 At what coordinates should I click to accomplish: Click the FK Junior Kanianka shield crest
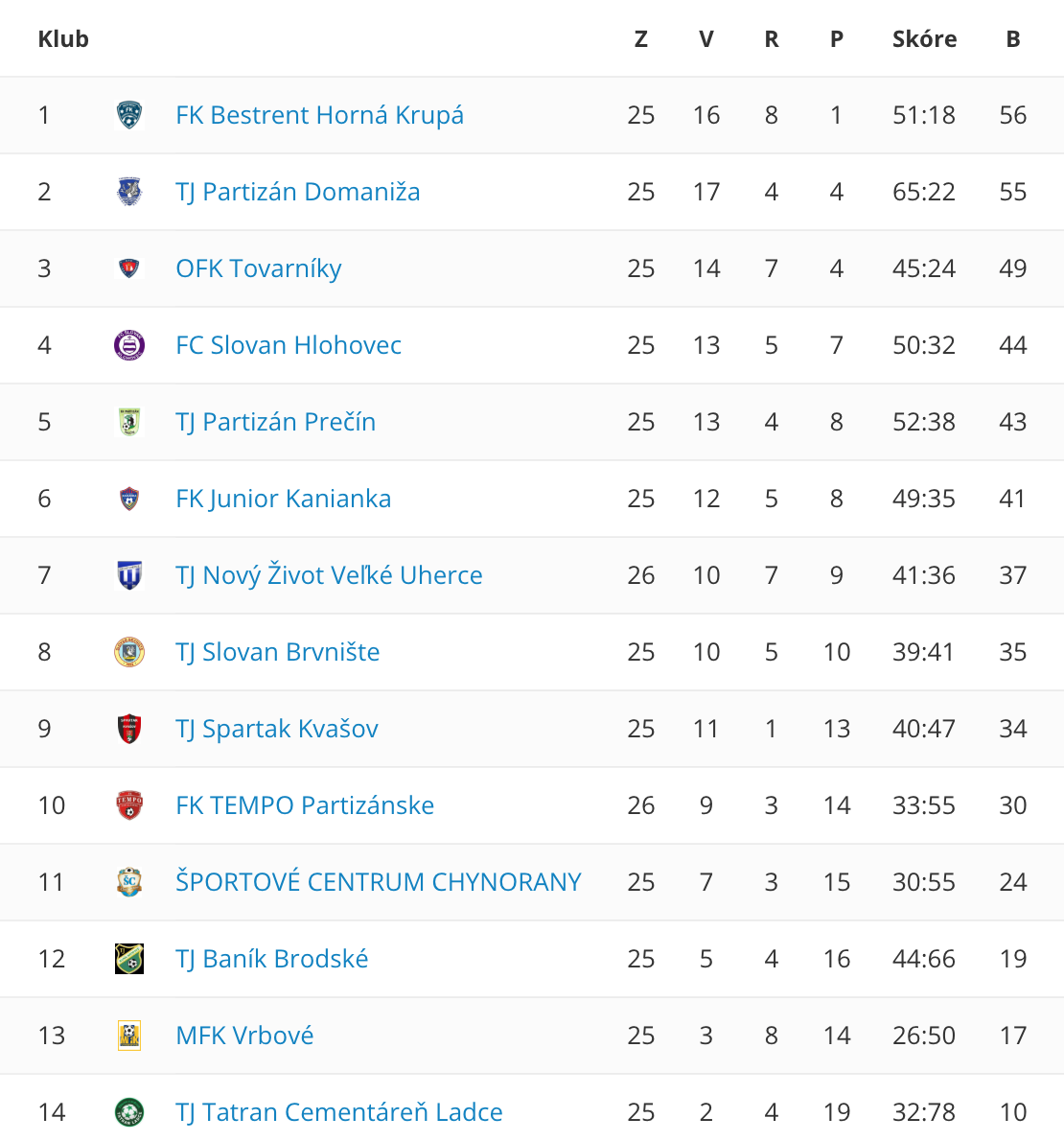pos(129,499)
